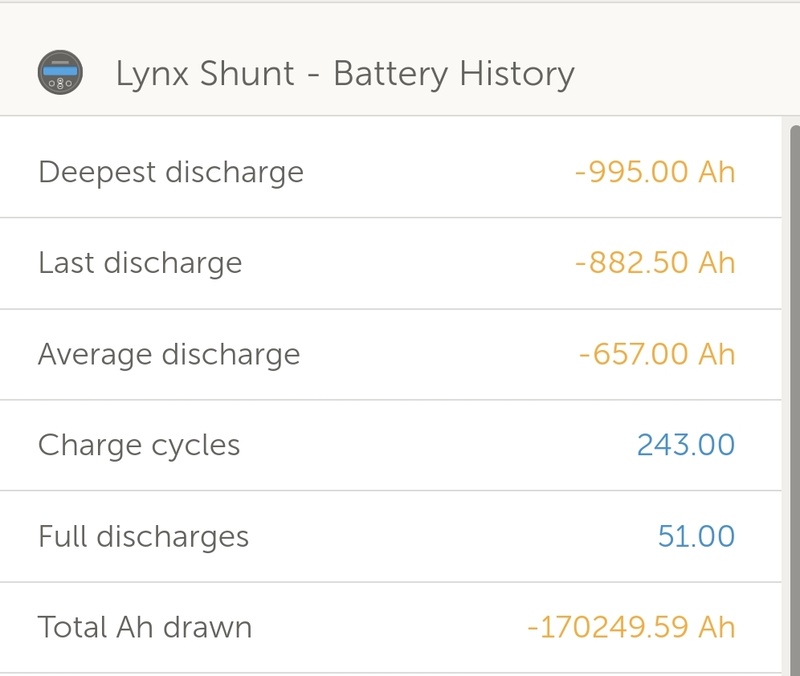Click the -657.00 Ah average discharge value
800x676 pixels.
657,354
